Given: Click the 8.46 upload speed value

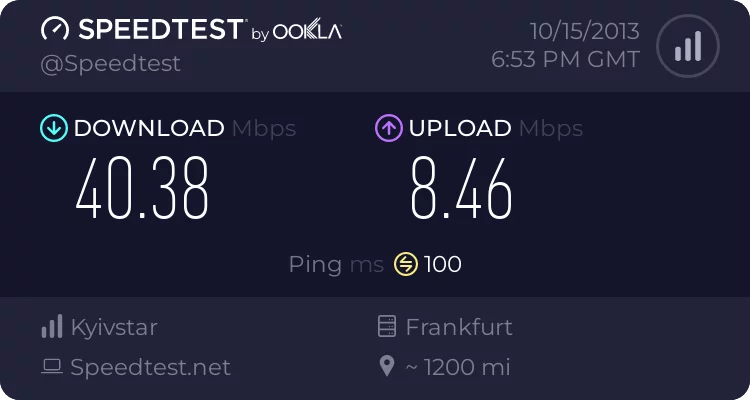Looking at the screenshot, I should tap(461, 187).
